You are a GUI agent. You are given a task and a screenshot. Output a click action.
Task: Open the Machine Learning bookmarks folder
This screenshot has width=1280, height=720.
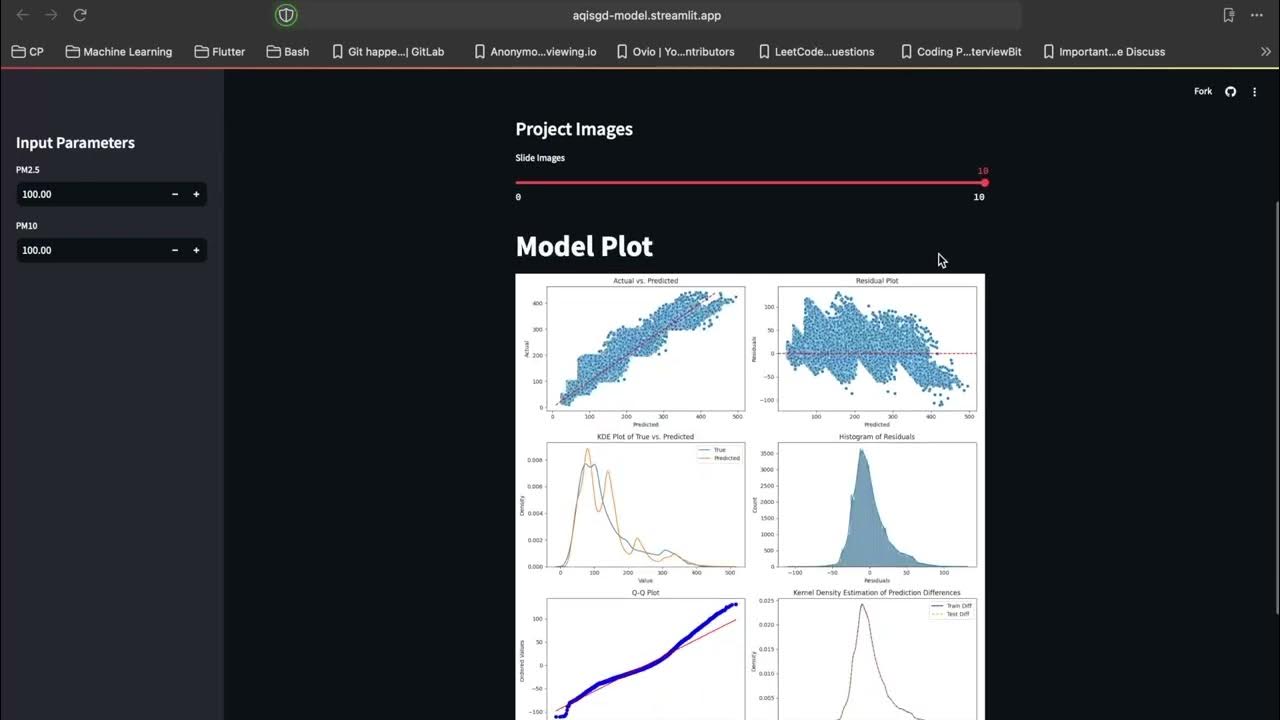click(118, 51)
